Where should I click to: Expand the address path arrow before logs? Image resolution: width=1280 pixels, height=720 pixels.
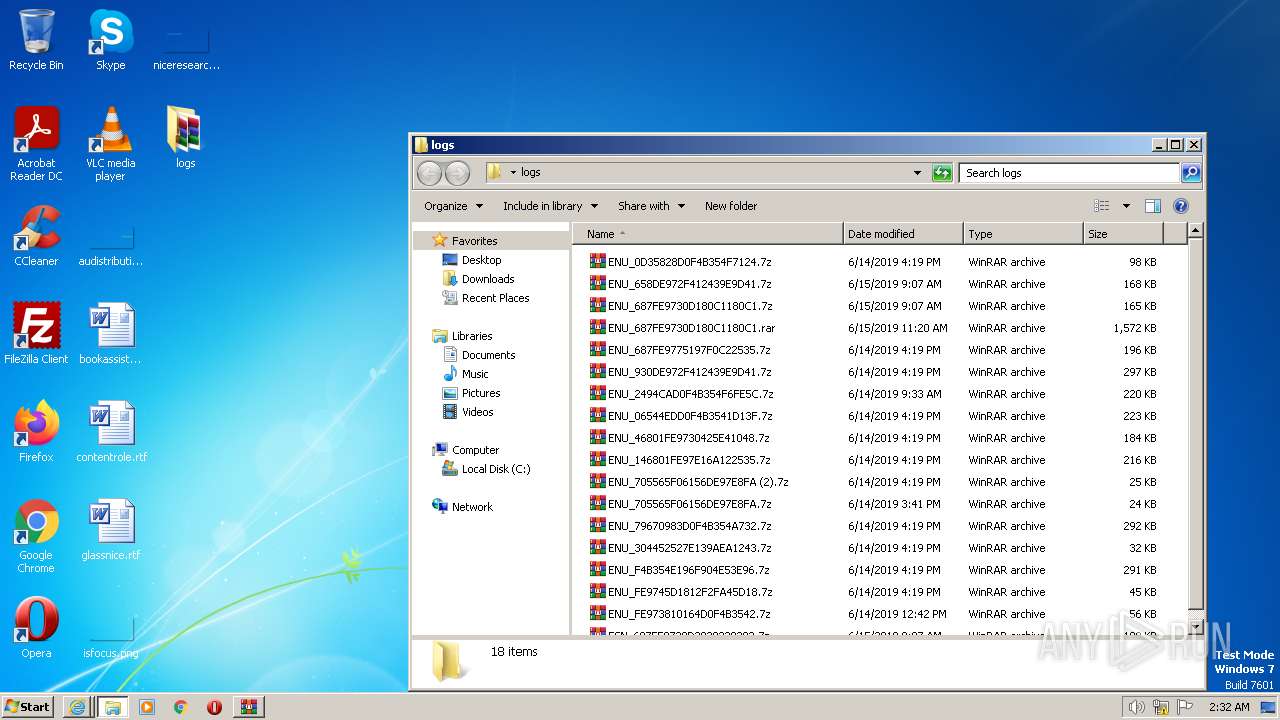(513, 173)
